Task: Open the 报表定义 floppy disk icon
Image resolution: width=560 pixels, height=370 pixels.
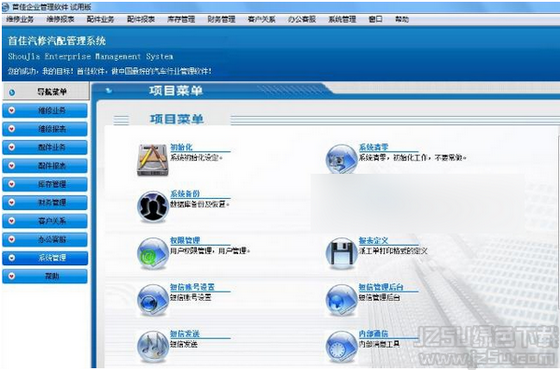Action: tap(341, 253)
